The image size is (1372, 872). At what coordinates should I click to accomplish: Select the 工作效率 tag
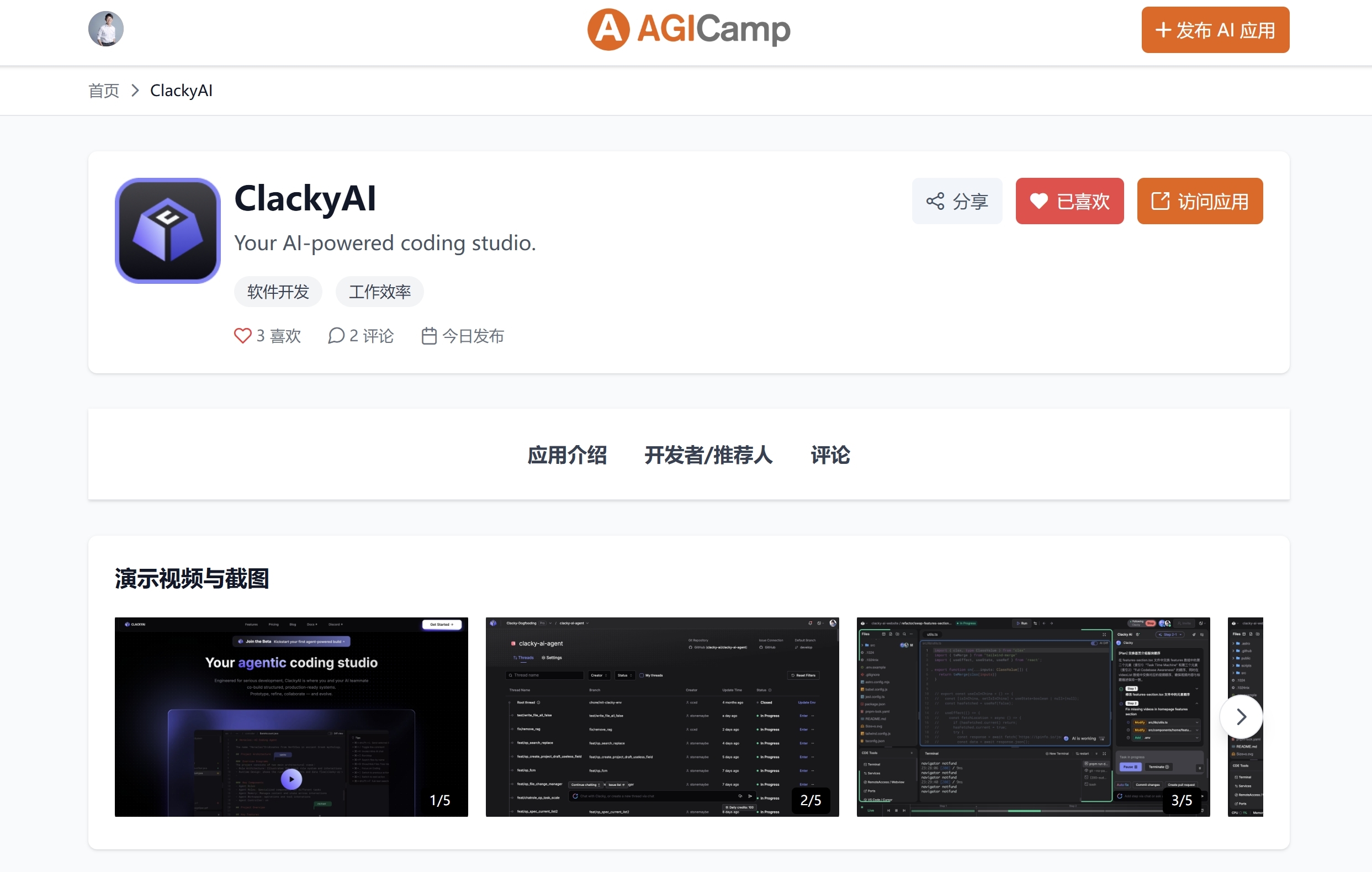tap(379, 292)
